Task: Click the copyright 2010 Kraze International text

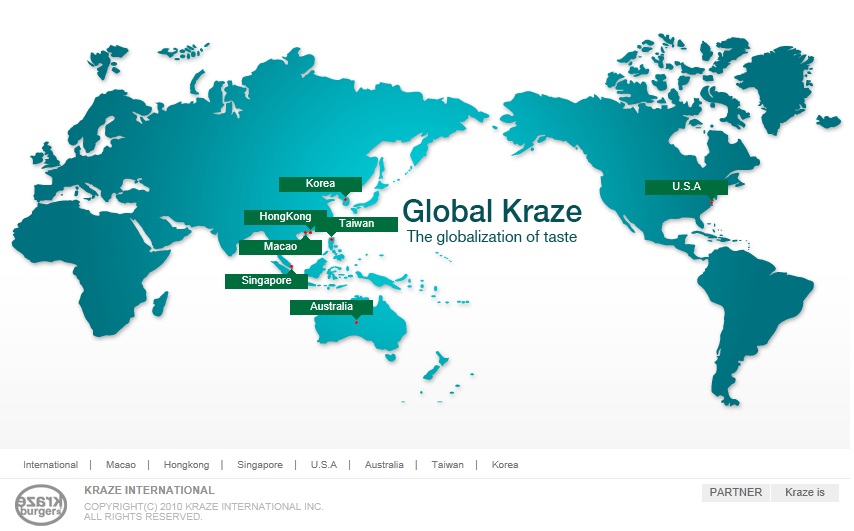Action: tap(204, 511)
